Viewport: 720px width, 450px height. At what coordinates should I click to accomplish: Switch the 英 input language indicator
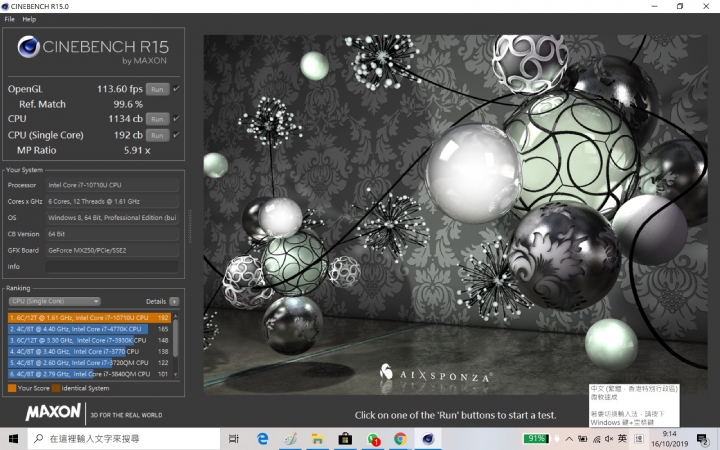pyautogui.click(x=622, y=438)
